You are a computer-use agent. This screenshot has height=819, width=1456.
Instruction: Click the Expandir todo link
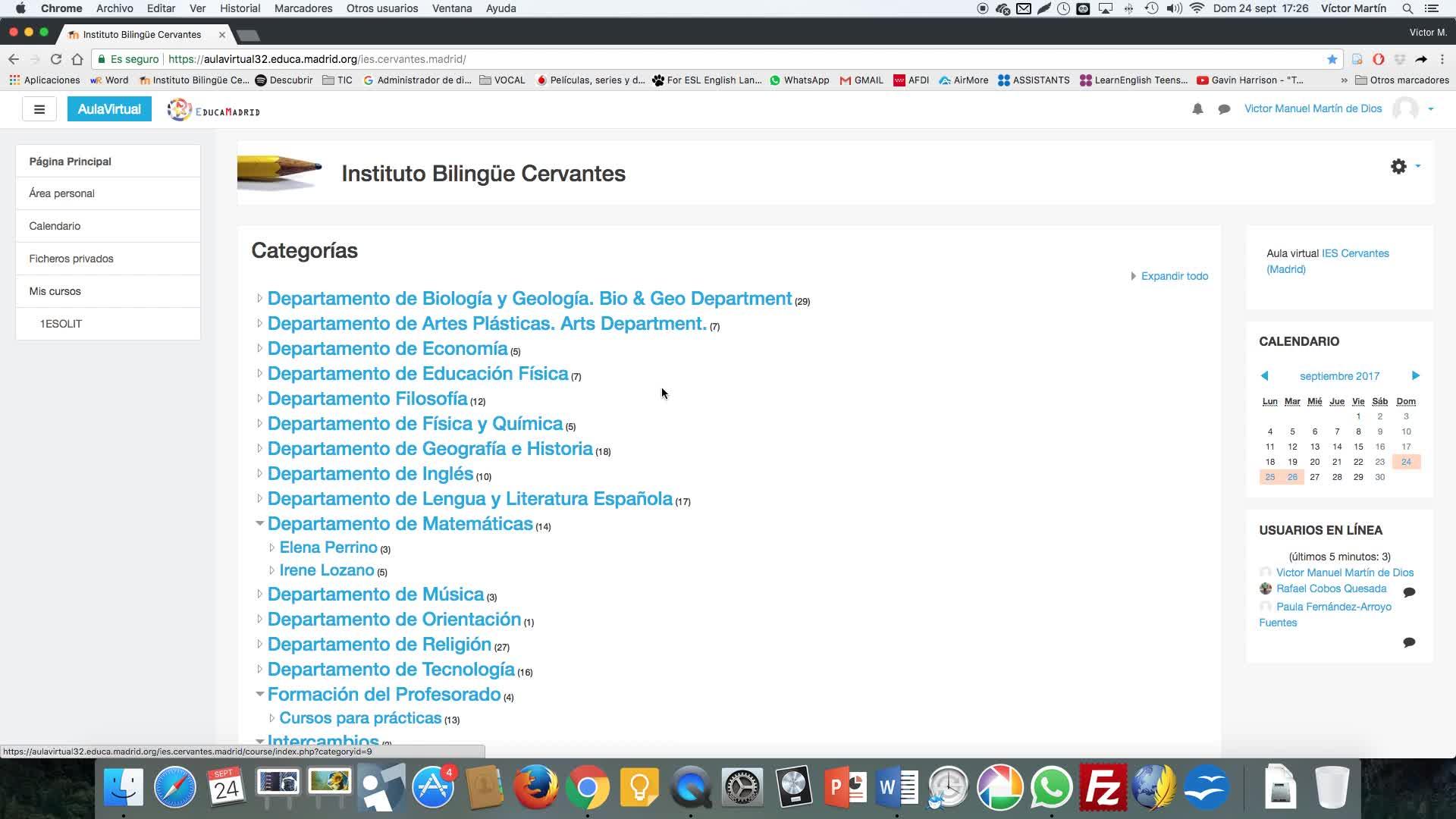click(1174, 276)
